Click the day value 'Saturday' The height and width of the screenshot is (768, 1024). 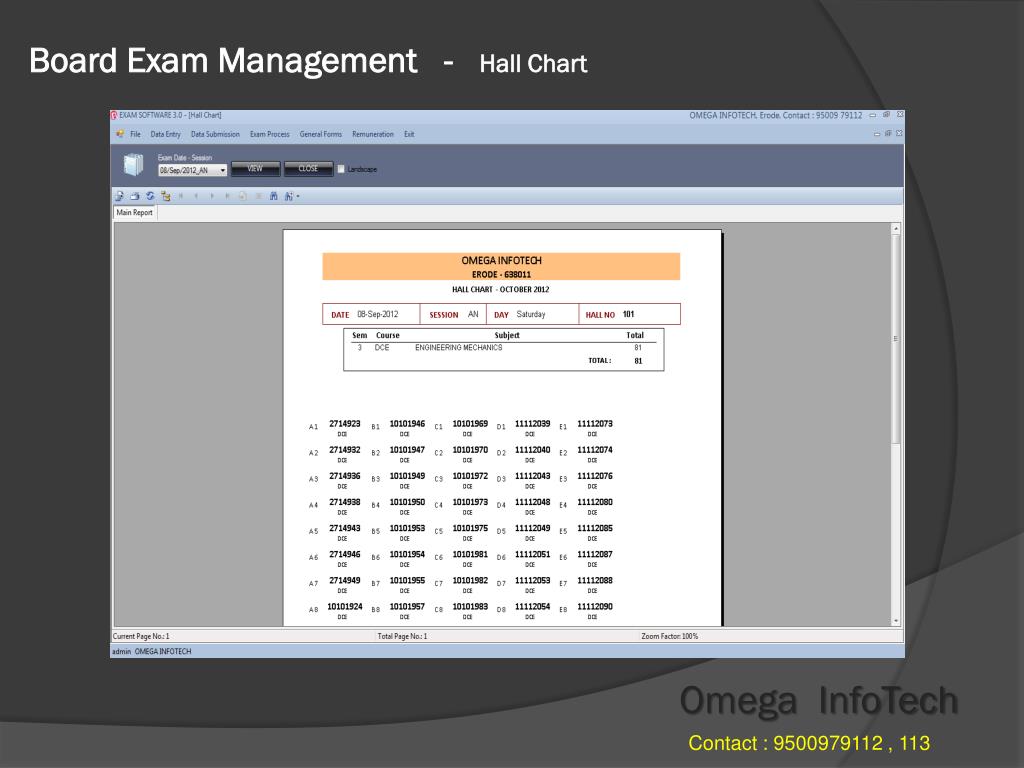[531, 314]
